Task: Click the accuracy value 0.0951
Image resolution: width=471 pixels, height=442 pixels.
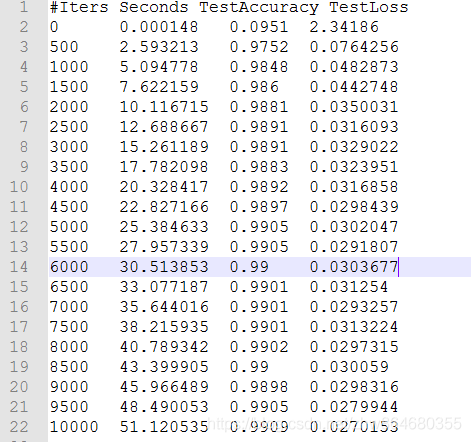Action: 259,27
